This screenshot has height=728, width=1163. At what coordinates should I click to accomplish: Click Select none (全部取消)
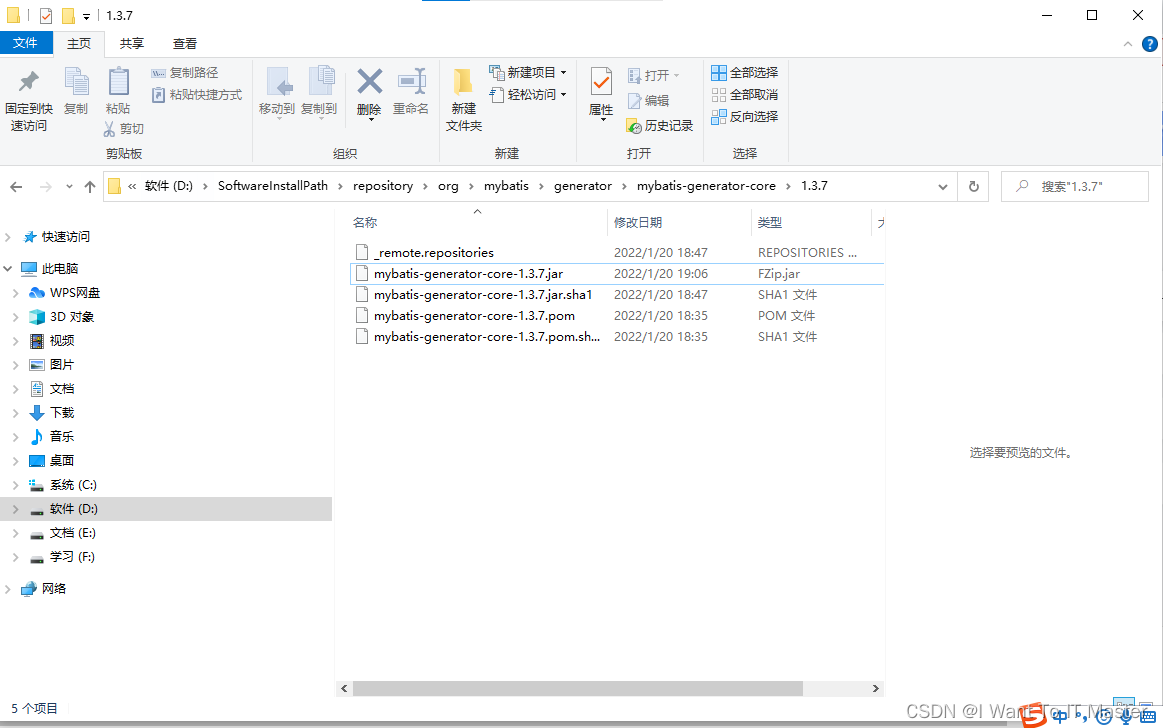click(x=745, y=95)
